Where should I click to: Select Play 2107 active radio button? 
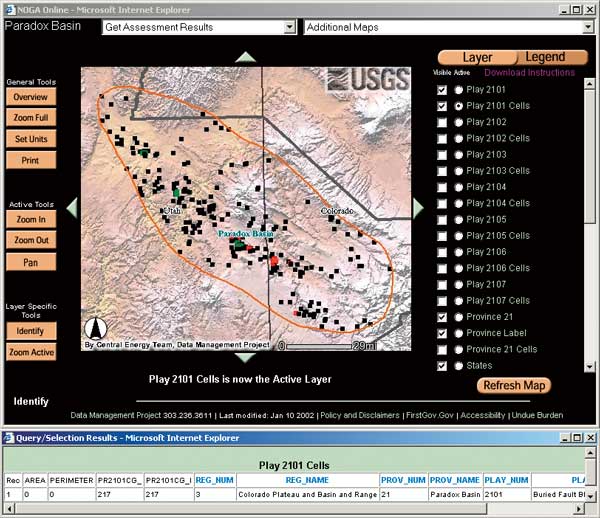pos(458,285)
